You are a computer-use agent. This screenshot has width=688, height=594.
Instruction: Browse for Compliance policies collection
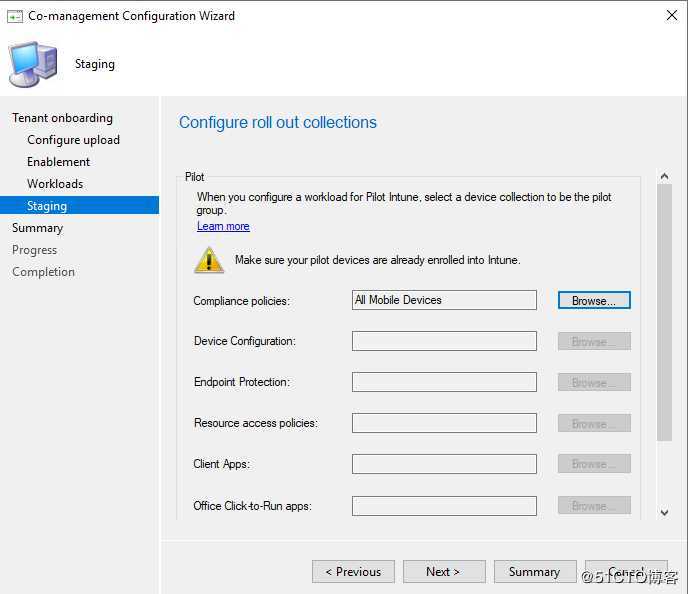tap(594, 301)
